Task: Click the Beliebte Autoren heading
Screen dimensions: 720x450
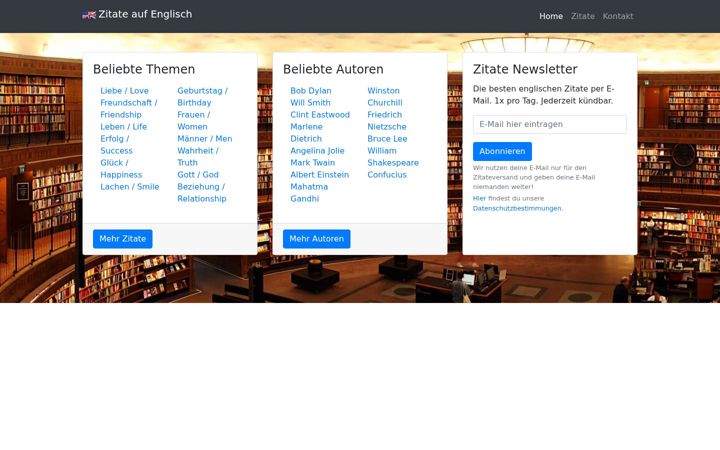Action: coord(333,69)
